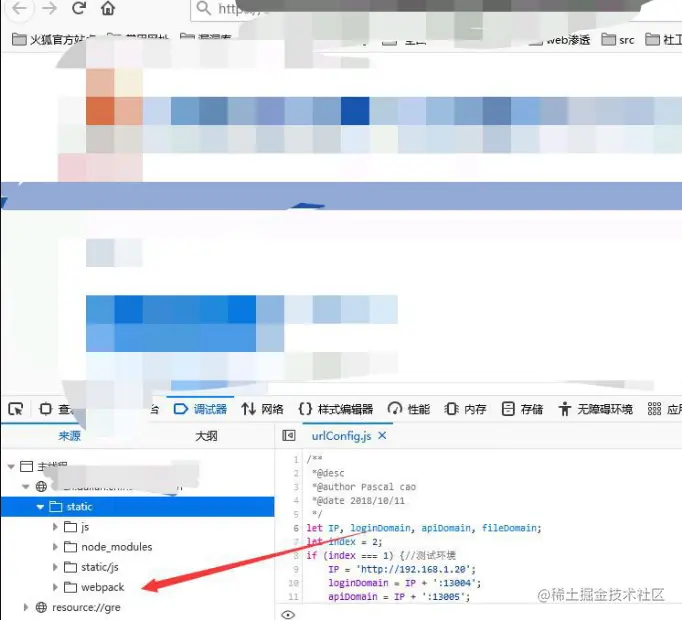Open the 无障碍环境 accessibility tab
Screen dimensions: 682x620
595,409
